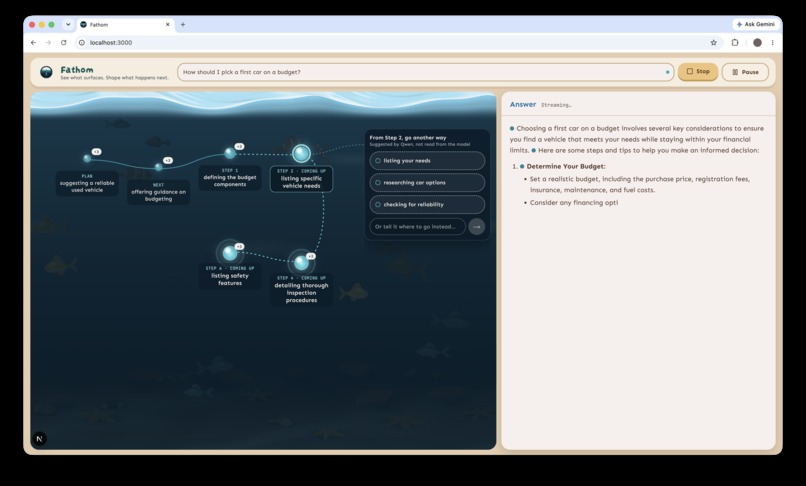Click the Ask Gemini button
This screenshot has width=806, height=486.
tap(755, 24)
